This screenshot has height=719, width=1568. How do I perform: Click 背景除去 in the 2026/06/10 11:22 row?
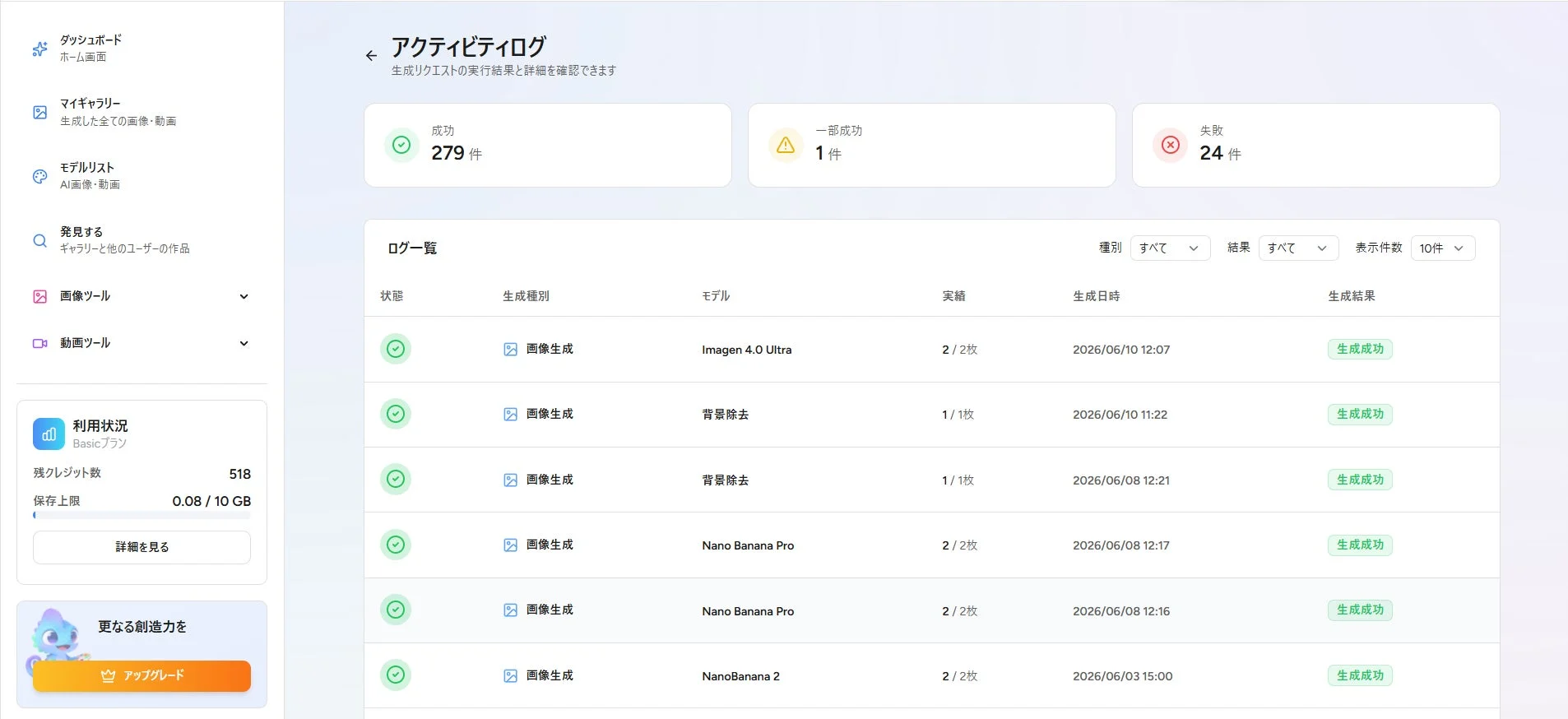(725, 415)
